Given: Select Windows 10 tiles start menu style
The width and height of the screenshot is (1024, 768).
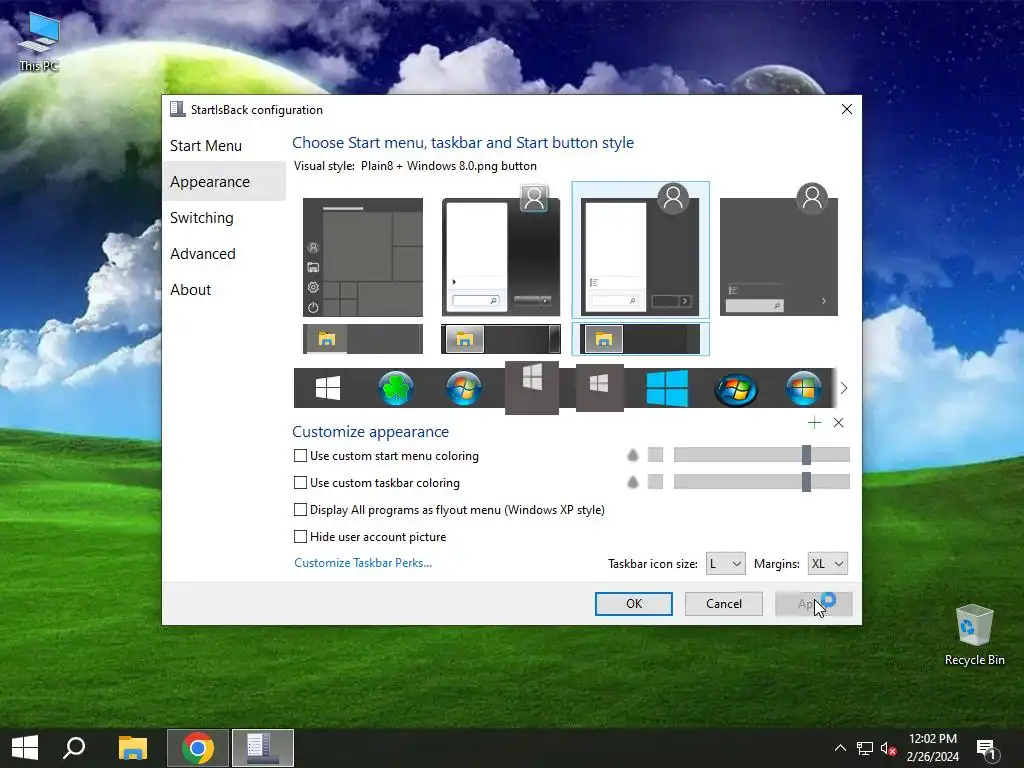Looking at the screenshot, I should (362, 257).
